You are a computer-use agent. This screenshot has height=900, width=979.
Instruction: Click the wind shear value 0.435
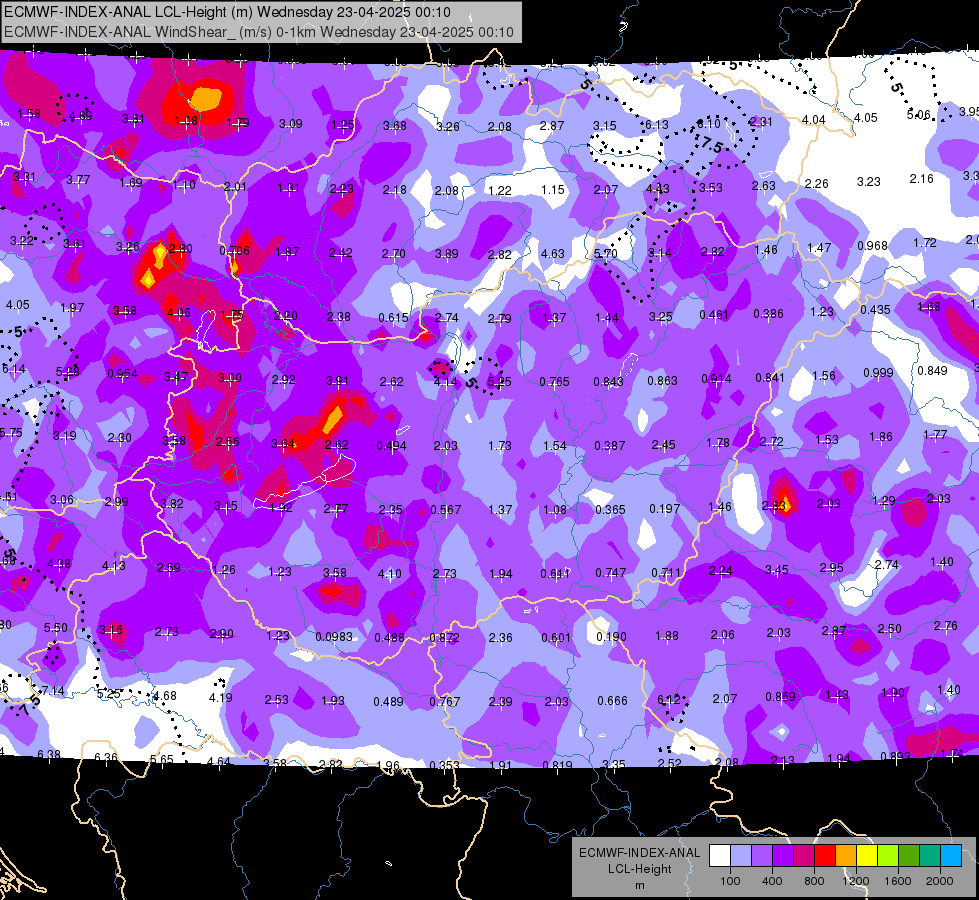[875, 309]
